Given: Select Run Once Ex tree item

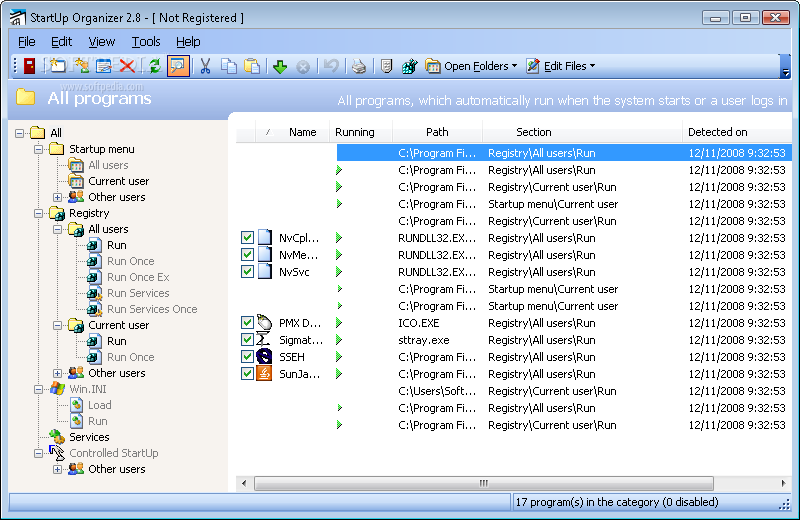Looking at the screenshot, I should click(x=138, y=277).
